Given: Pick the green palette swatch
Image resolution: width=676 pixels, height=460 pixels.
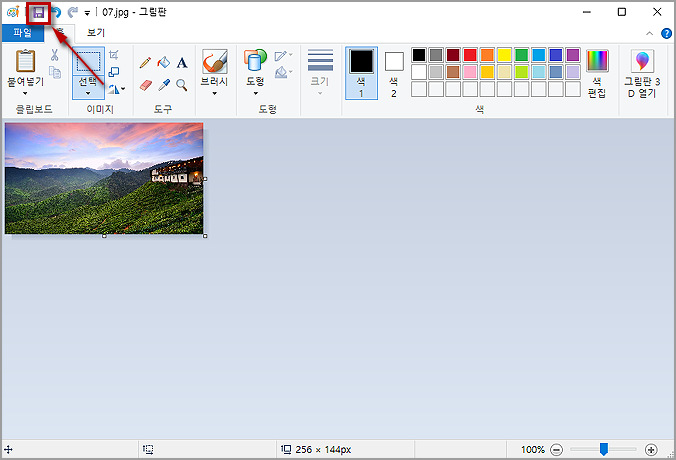Looking at the screenshot, I should (521, 55).
